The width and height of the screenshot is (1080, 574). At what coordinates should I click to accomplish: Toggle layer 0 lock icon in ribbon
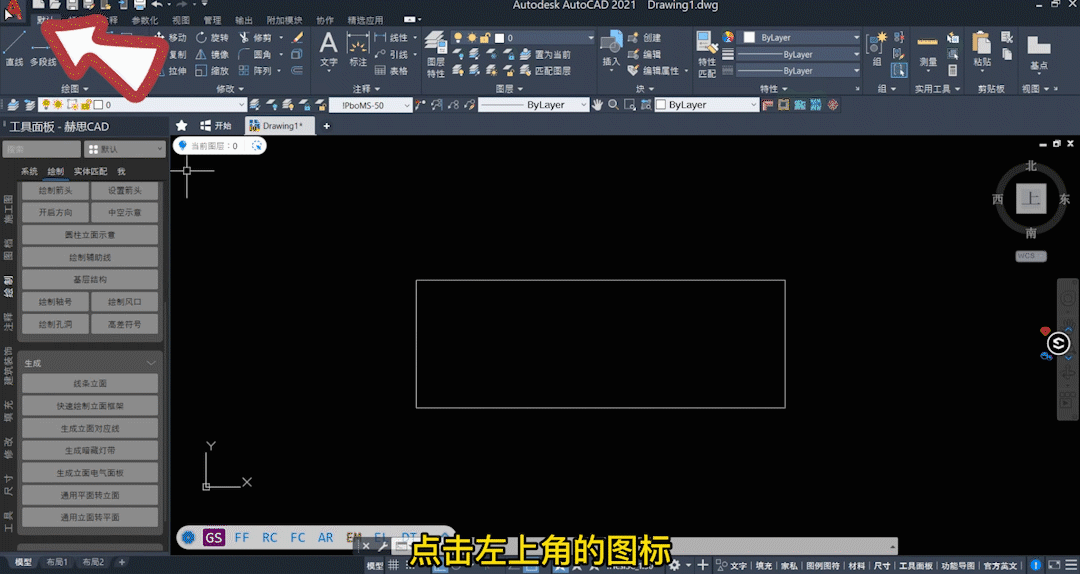(x=485, y=38)
